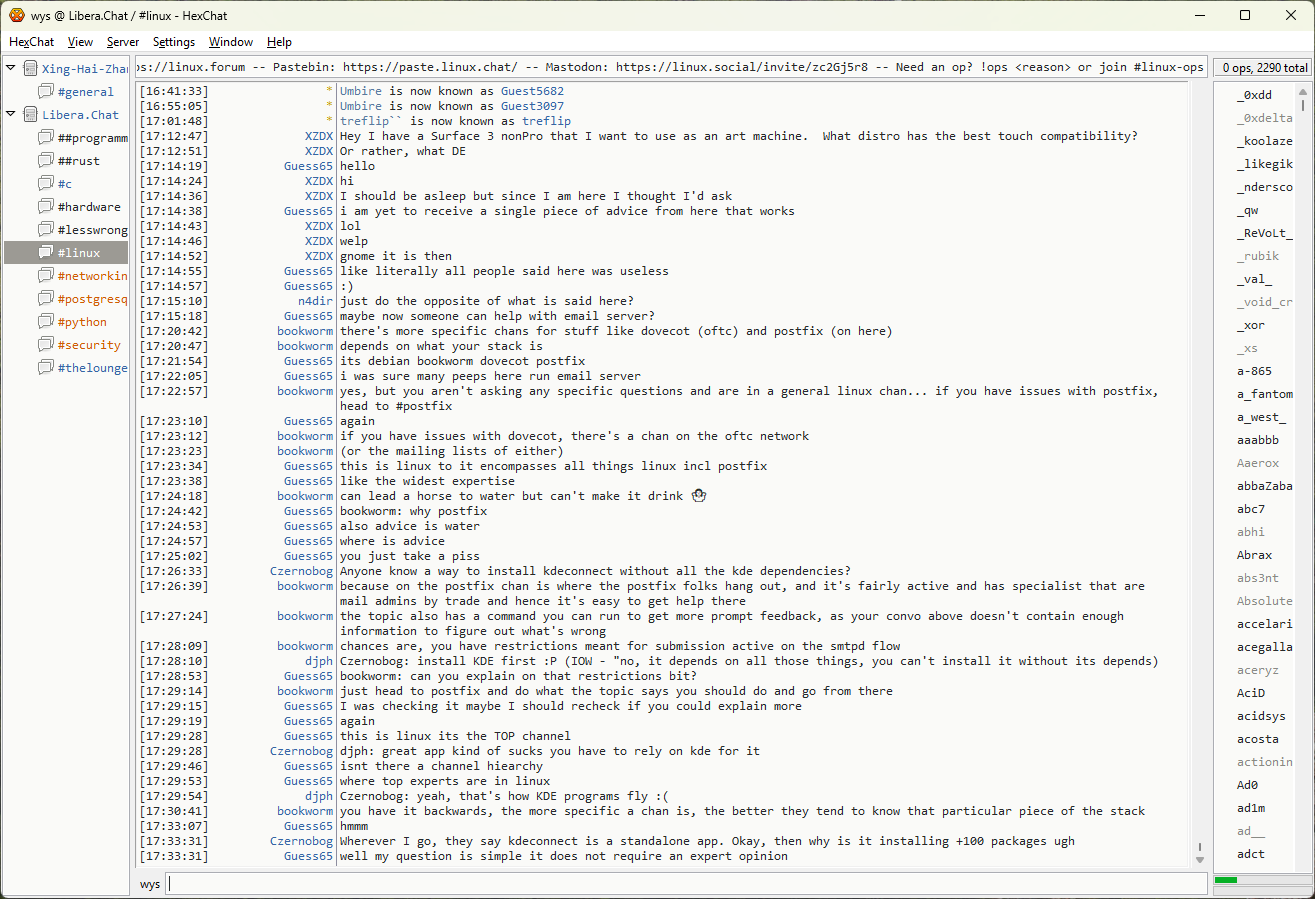1315x899 pixels.
Task: Select user Abrax in user list
Action: 1254,555
